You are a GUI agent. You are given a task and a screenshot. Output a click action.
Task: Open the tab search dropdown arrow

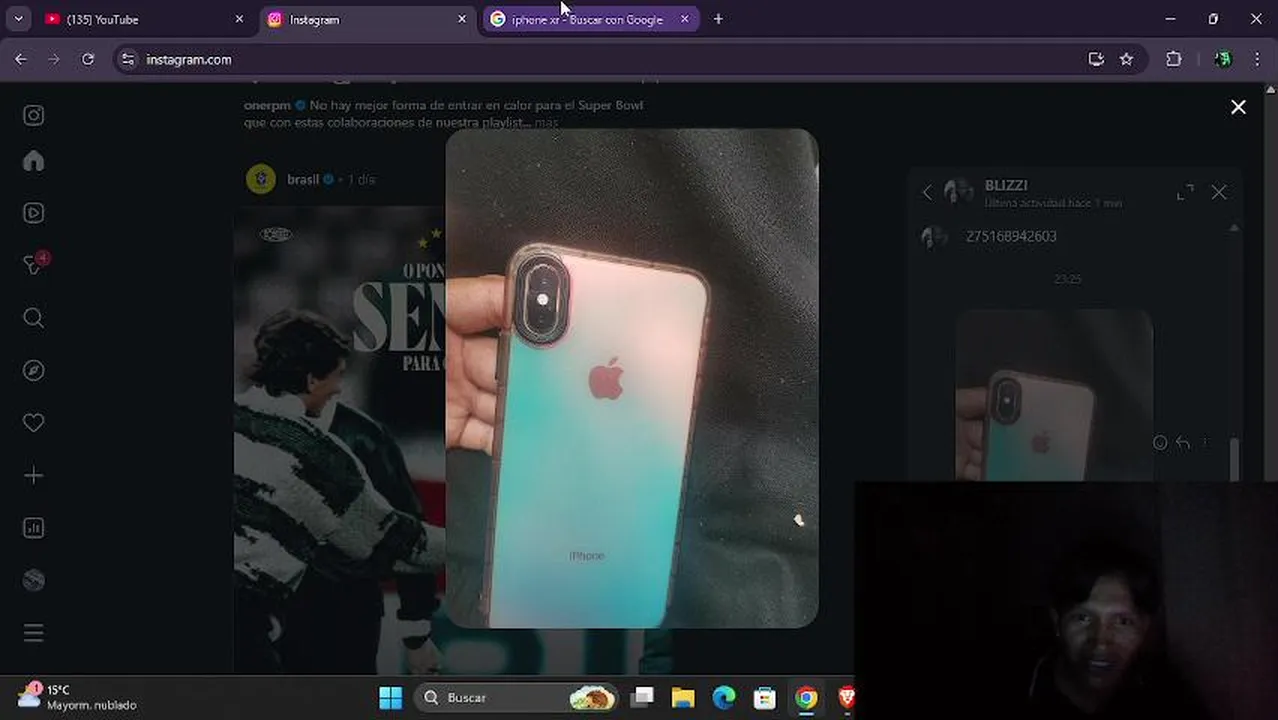coord(18,19)
